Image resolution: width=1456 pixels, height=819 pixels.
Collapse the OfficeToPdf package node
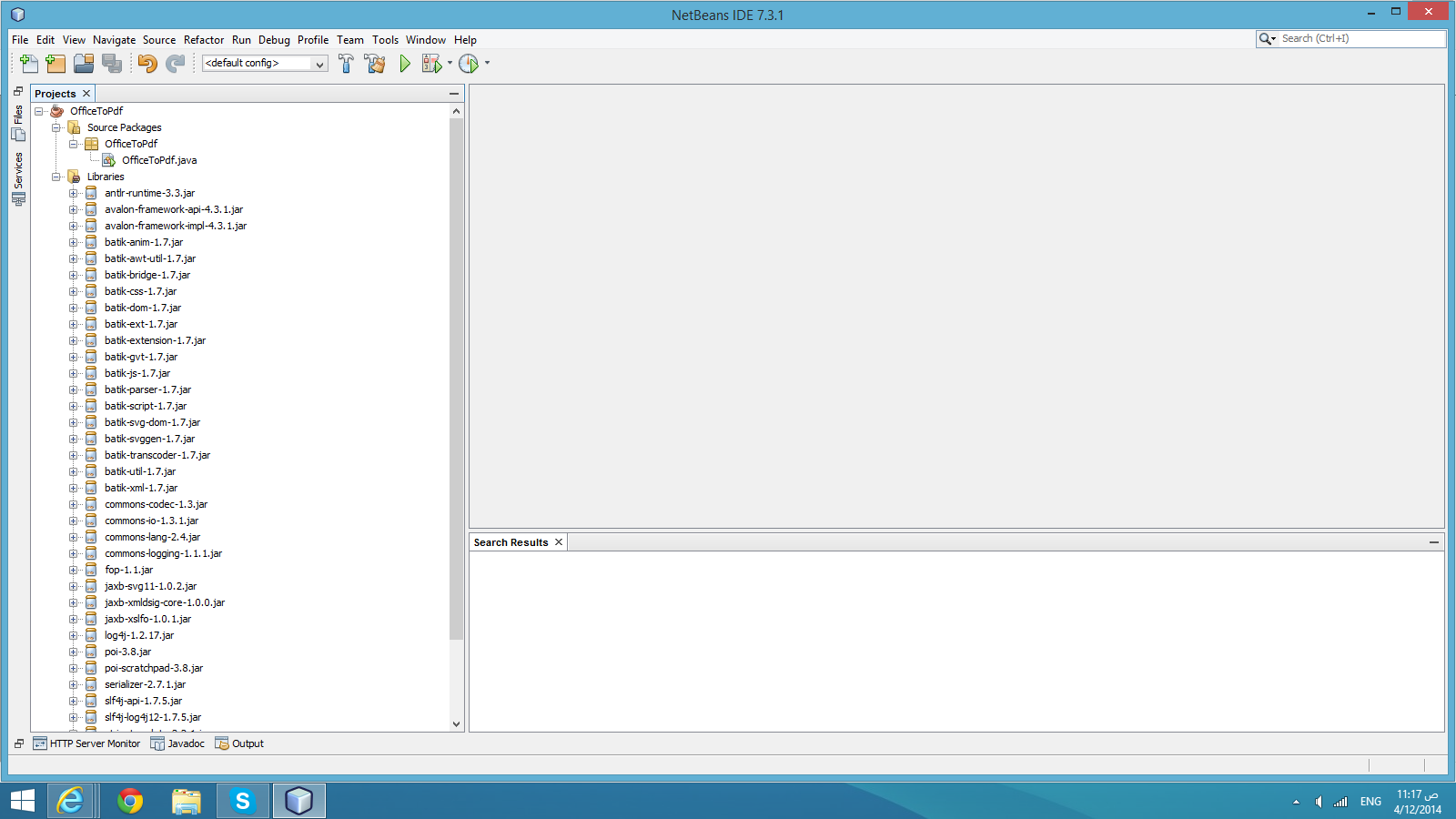74,144
